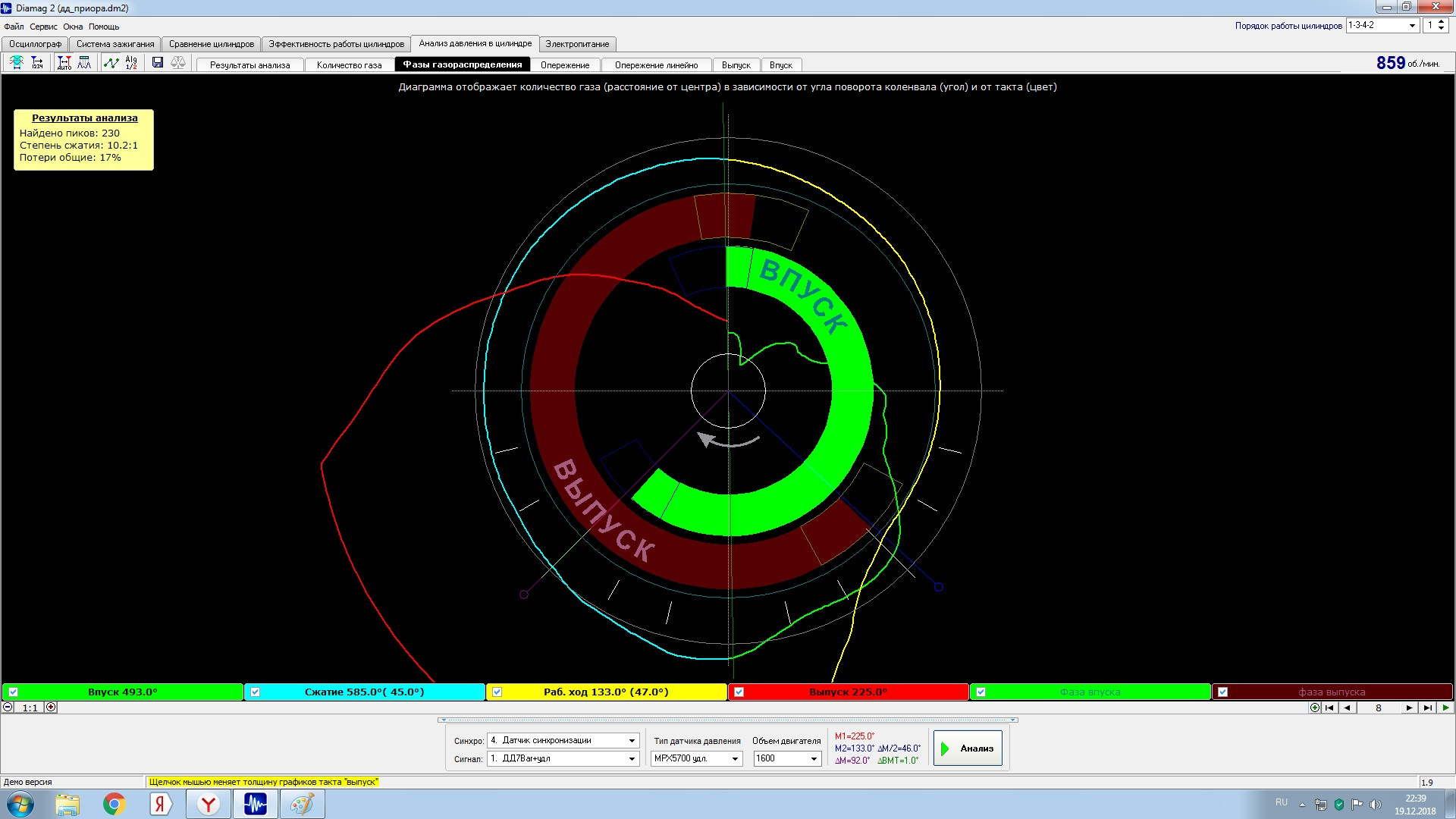1456x819 pixels.
Task: Click the balance scales toolbar icon
Action: [x=178, y=63]
